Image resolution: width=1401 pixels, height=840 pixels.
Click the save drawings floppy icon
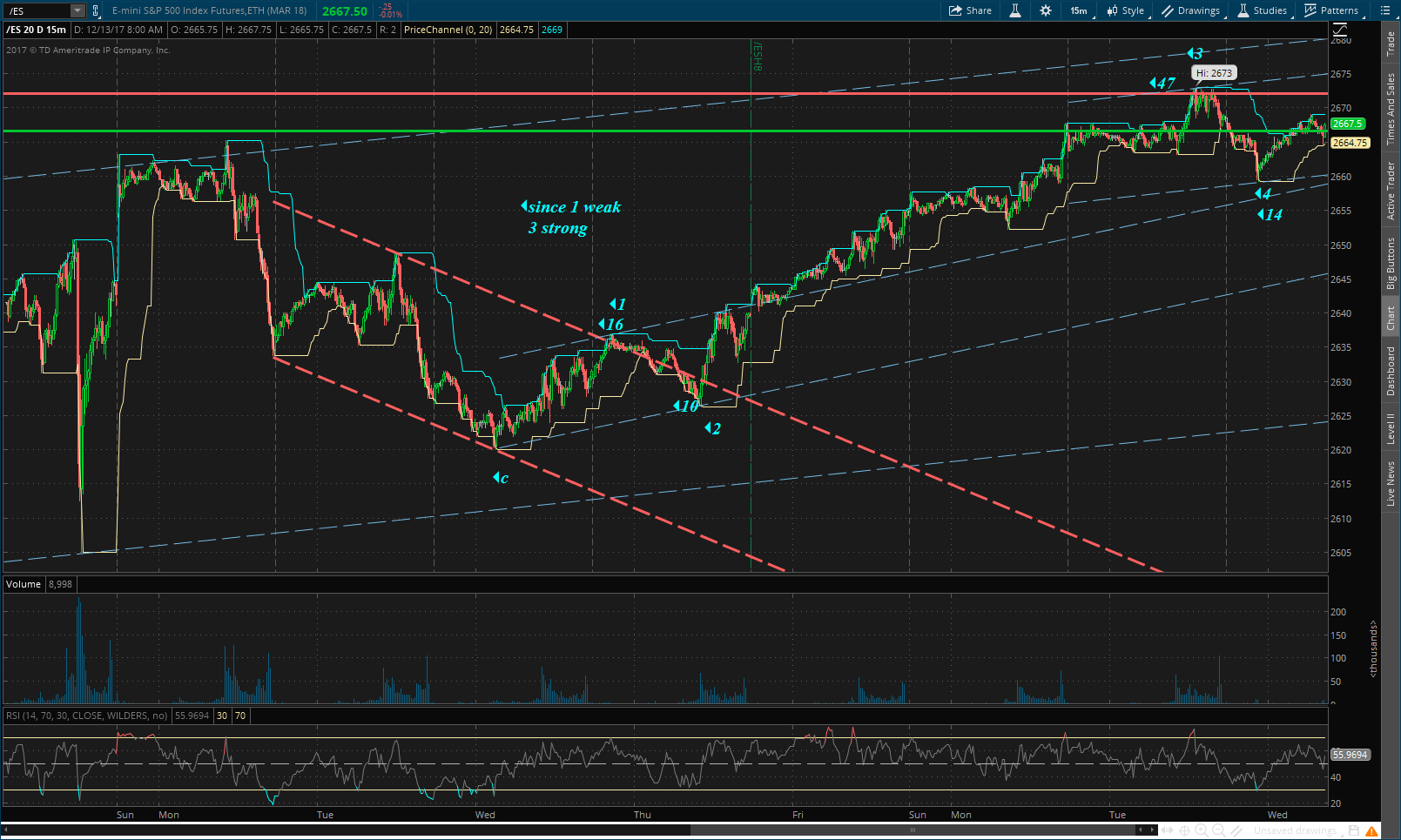click(1354, 830)
